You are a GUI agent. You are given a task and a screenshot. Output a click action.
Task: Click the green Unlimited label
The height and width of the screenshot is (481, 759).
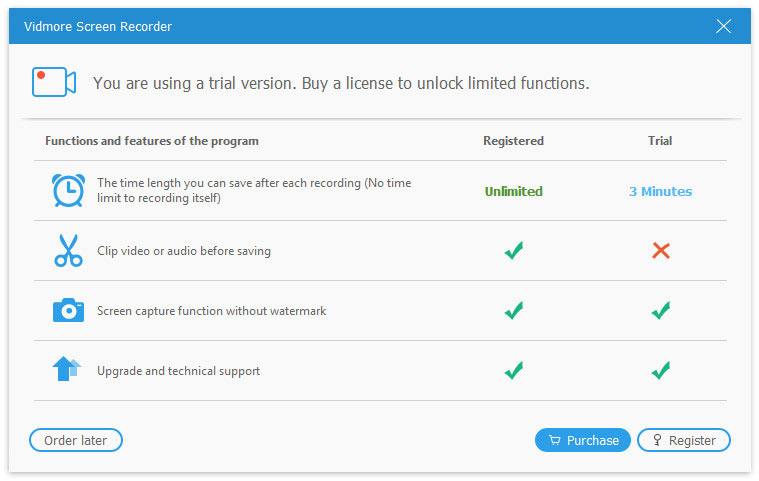(x=513, y=191)
